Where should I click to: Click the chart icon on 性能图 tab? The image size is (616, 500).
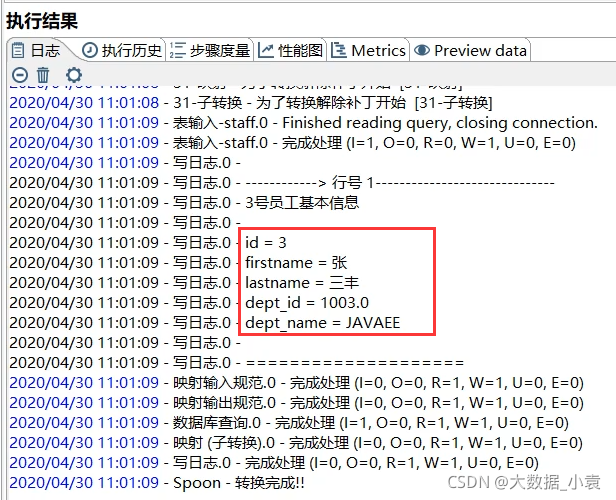[266, 50]
